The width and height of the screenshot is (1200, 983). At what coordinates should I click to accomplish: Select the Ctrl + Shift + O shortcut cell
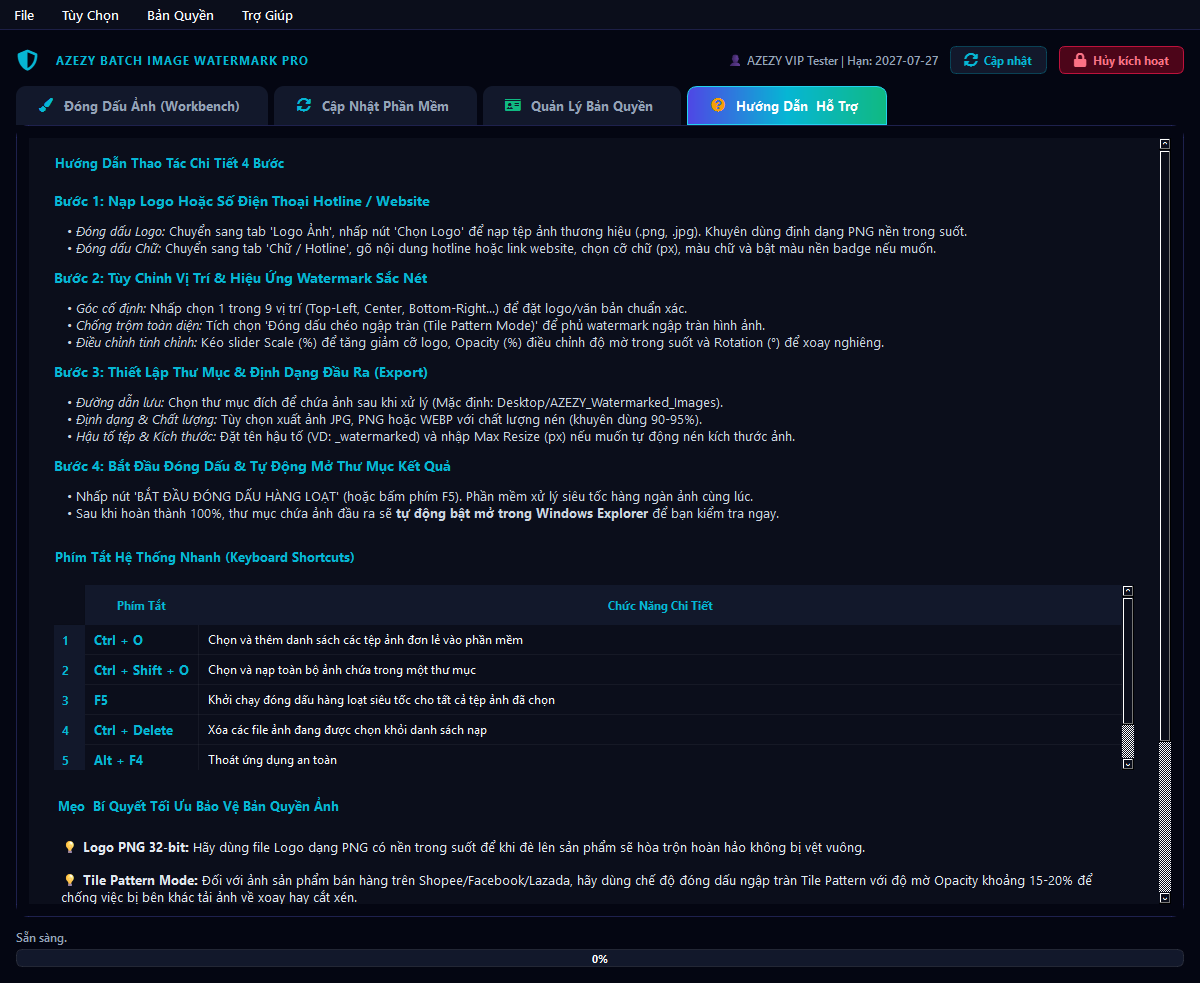coord(141,670)
